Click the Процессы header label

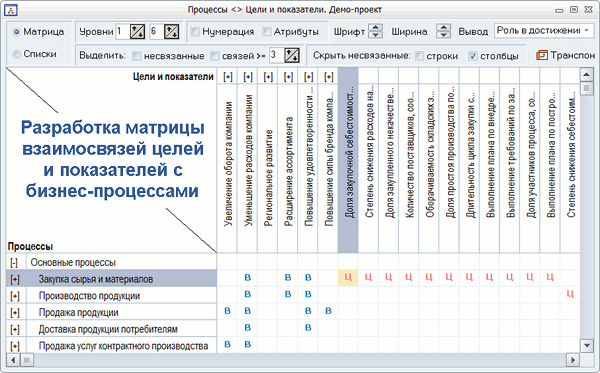[x=30, y=246]
